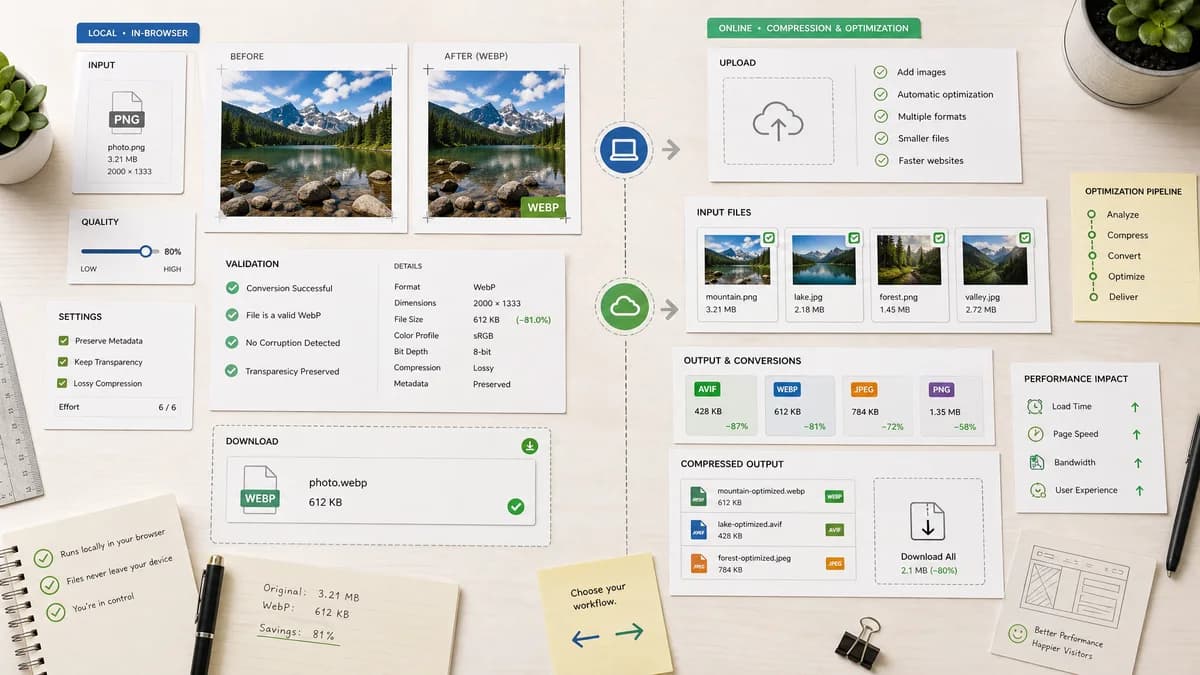Open the Before image preview
The image size is (1200, 675).
pyautogui.click(x=306, y=143)
